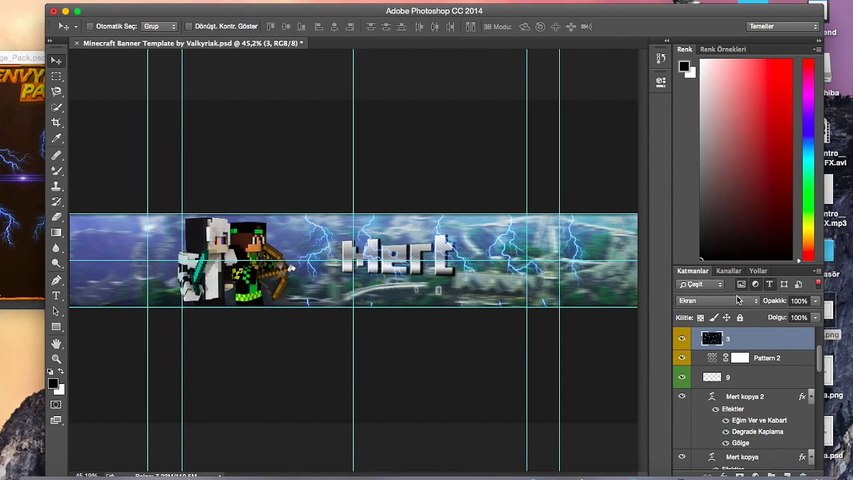Toggle the Degrade Kaplama effect eye

point(726,432)
